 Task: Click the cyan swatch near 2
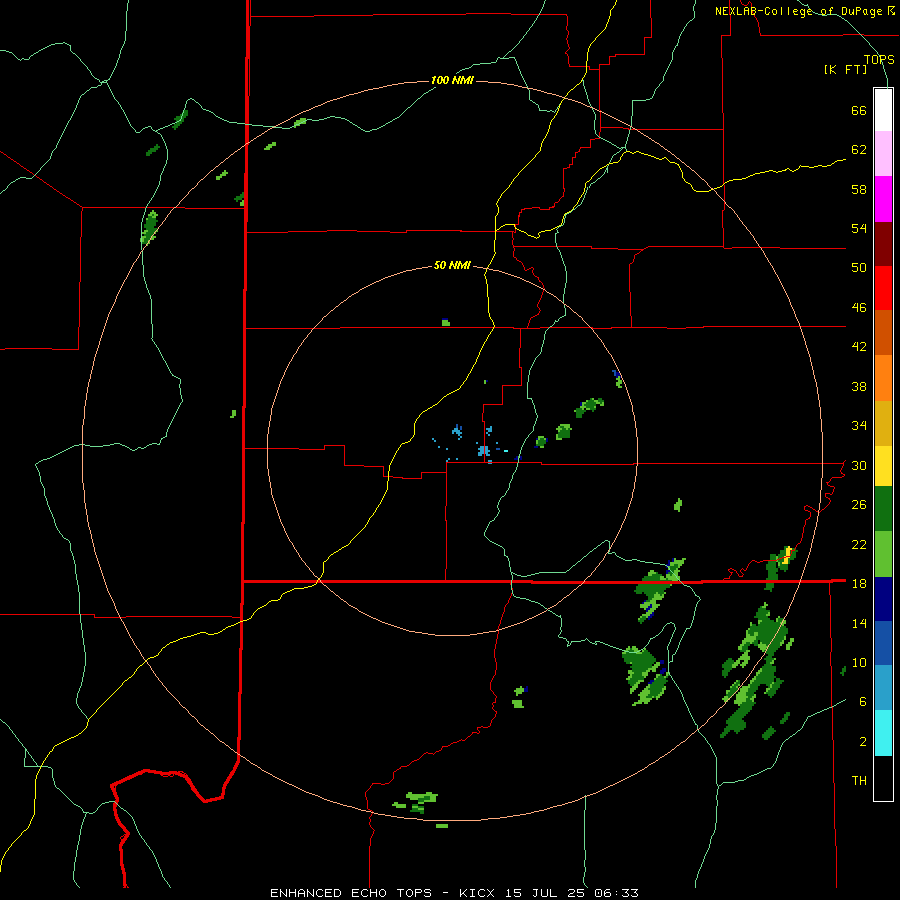click(883, 733)
